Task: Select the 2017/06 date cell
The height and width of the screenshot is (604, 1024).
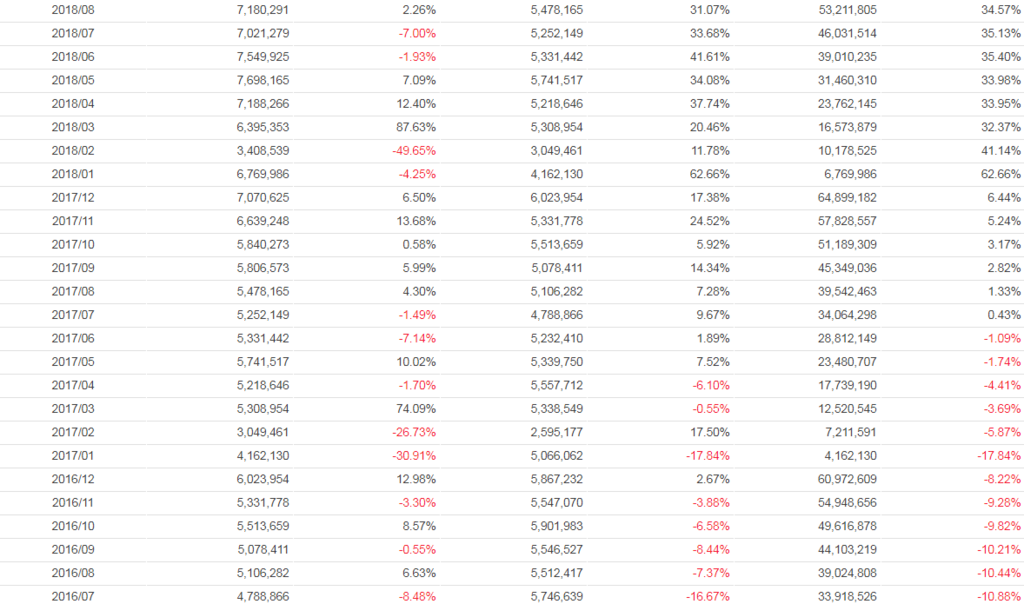Action: 72,339
